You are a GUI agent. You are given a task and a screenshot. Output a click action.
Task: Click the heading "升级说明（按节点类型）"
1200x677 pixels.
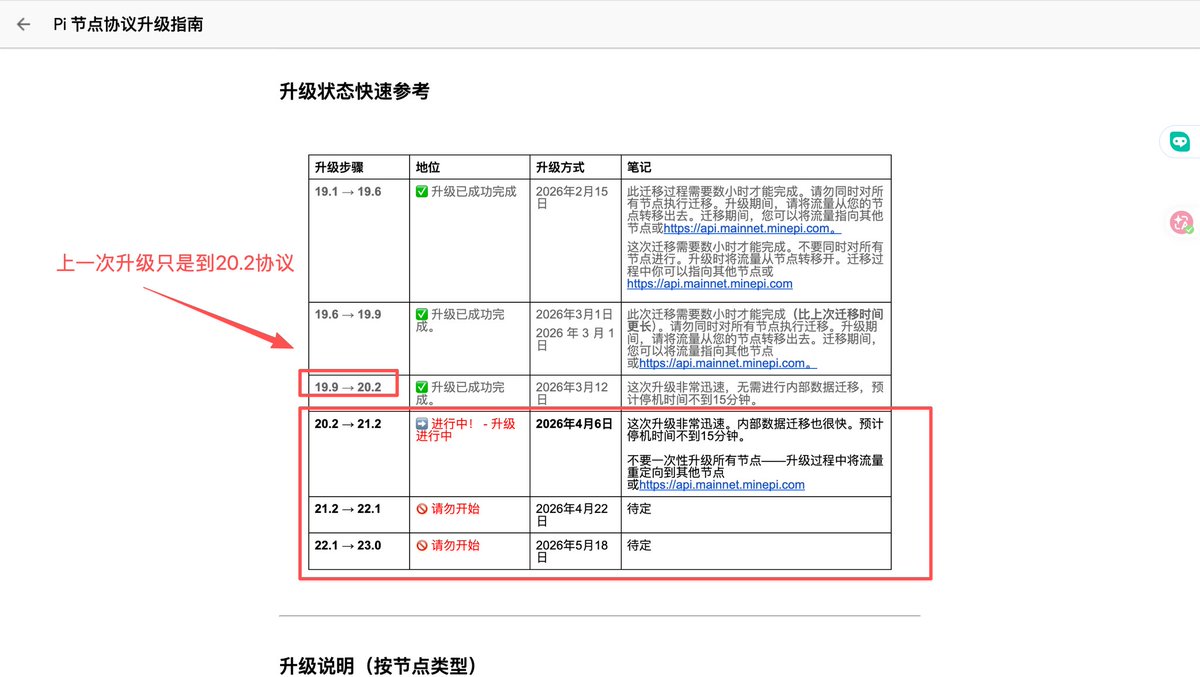pyautogui.click(x=380, y=665)
